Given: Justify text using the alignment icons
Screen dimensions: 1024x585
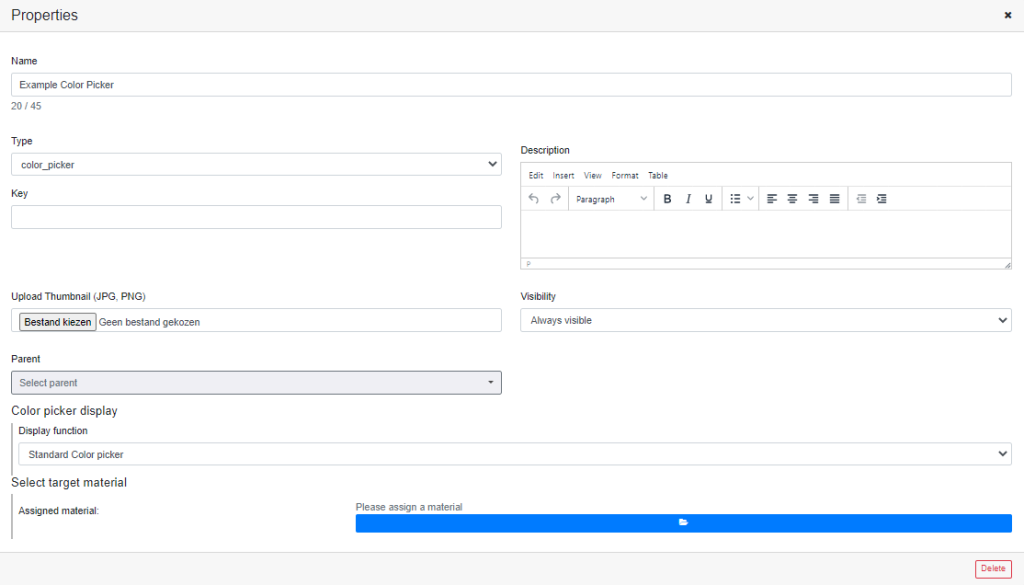Looking at the screenshot, I should 834,198.
